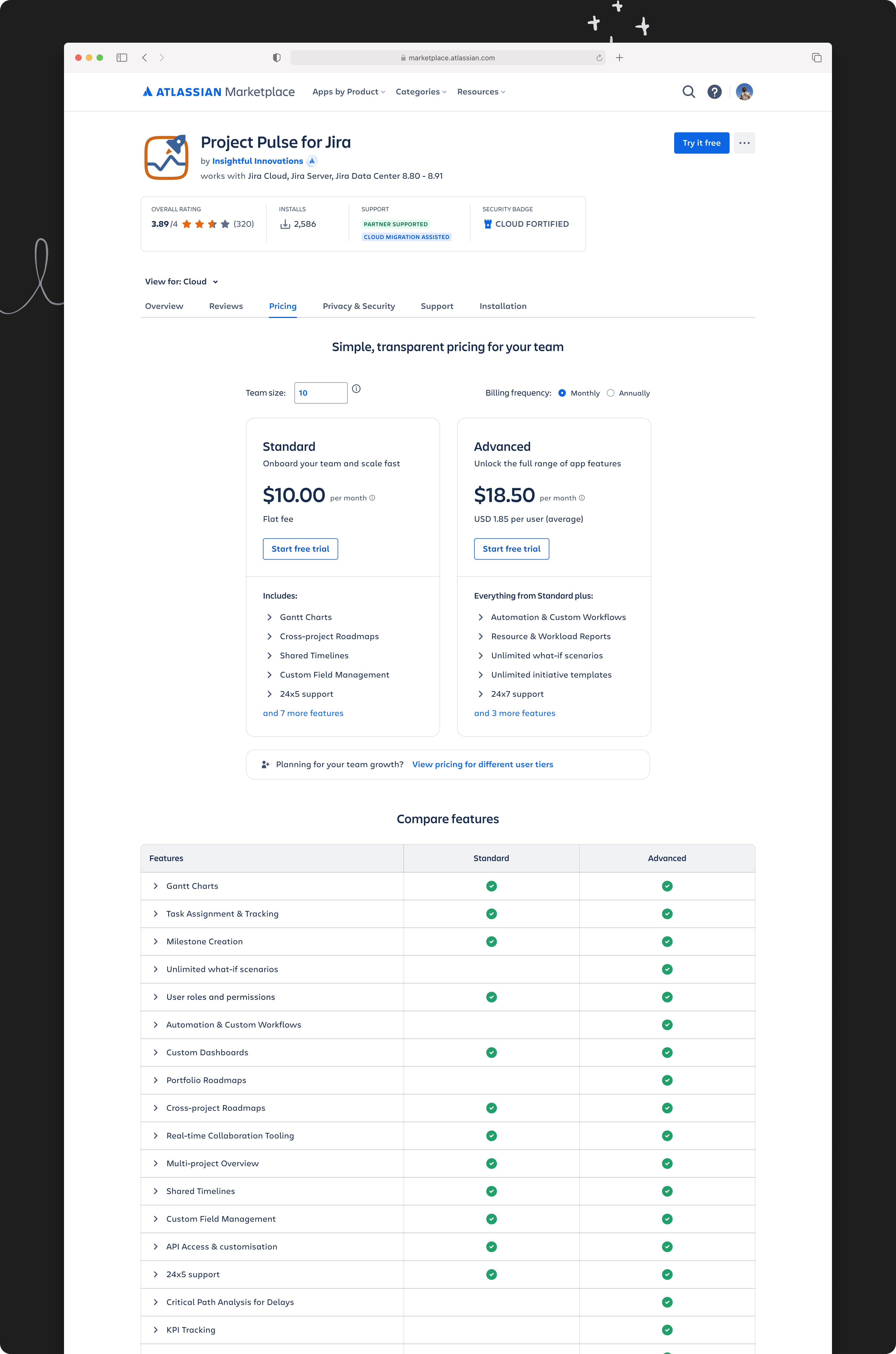Open Categories dropdown menu
The width and height of the screenshot is (896, 1354).
point(421,92)
